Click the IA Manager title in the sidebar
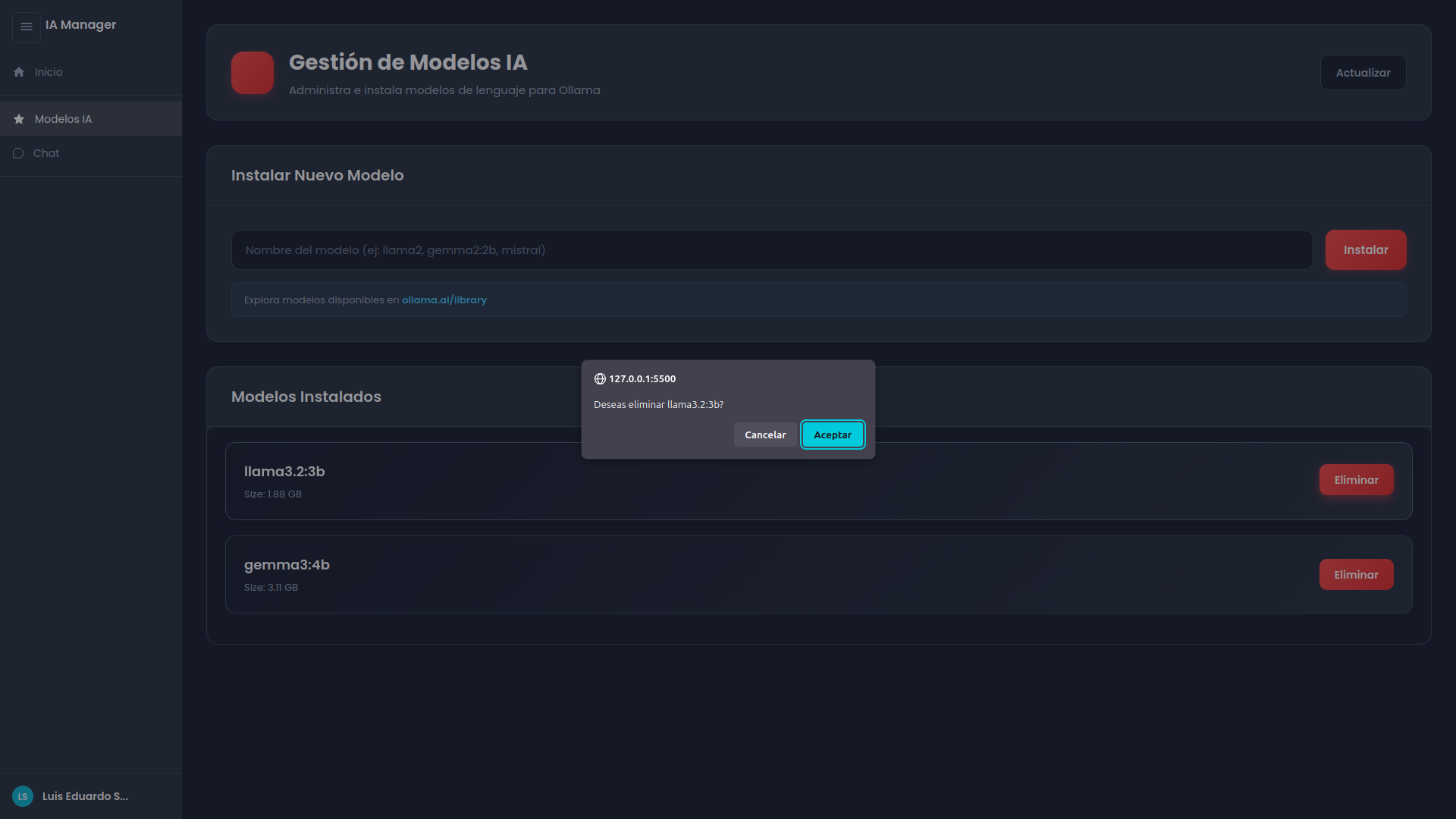Viewport: 1456px width, 819px height. 81,24
